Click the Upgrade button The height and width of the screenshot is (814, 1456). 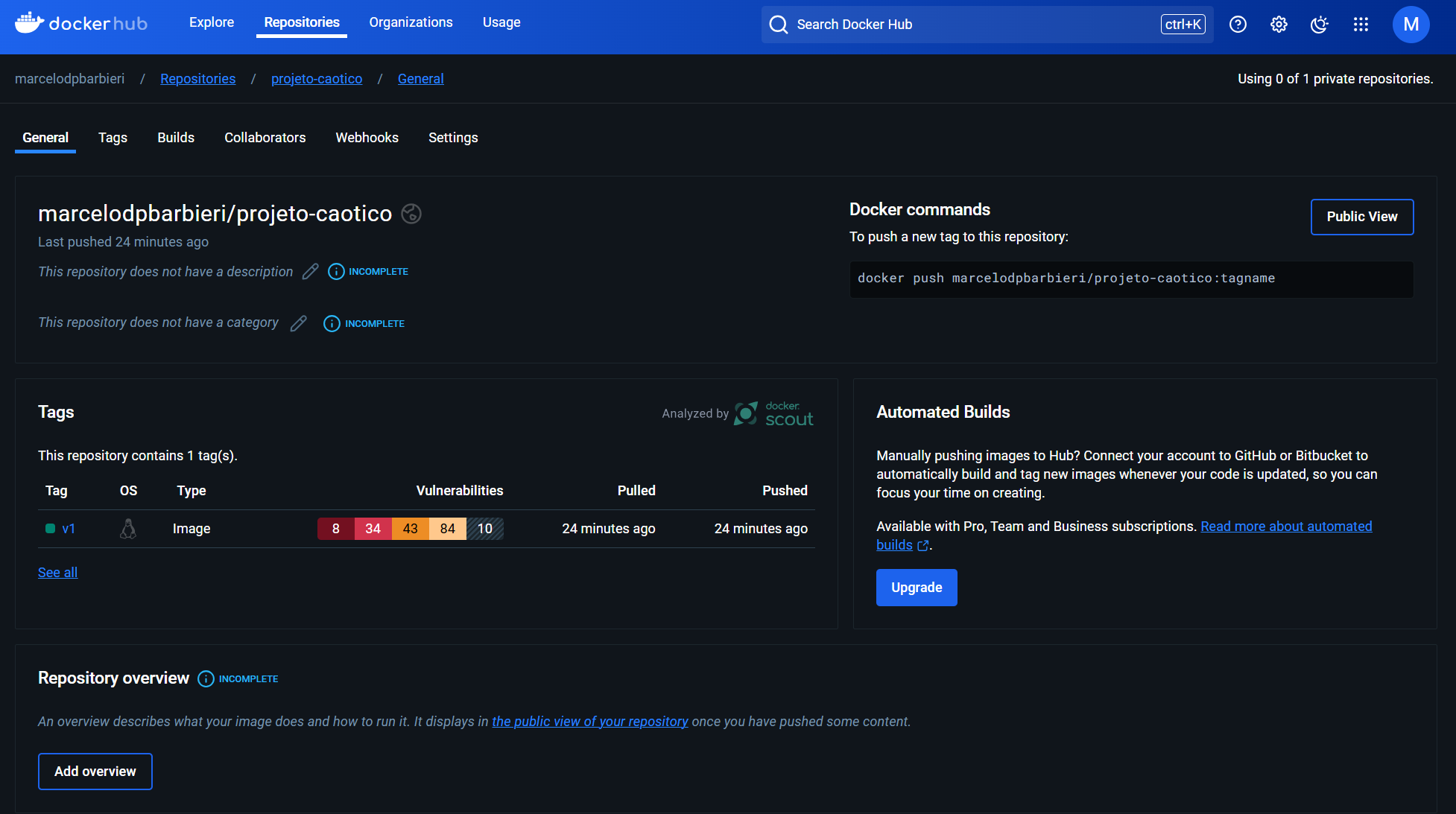click(x=917, y=588)
